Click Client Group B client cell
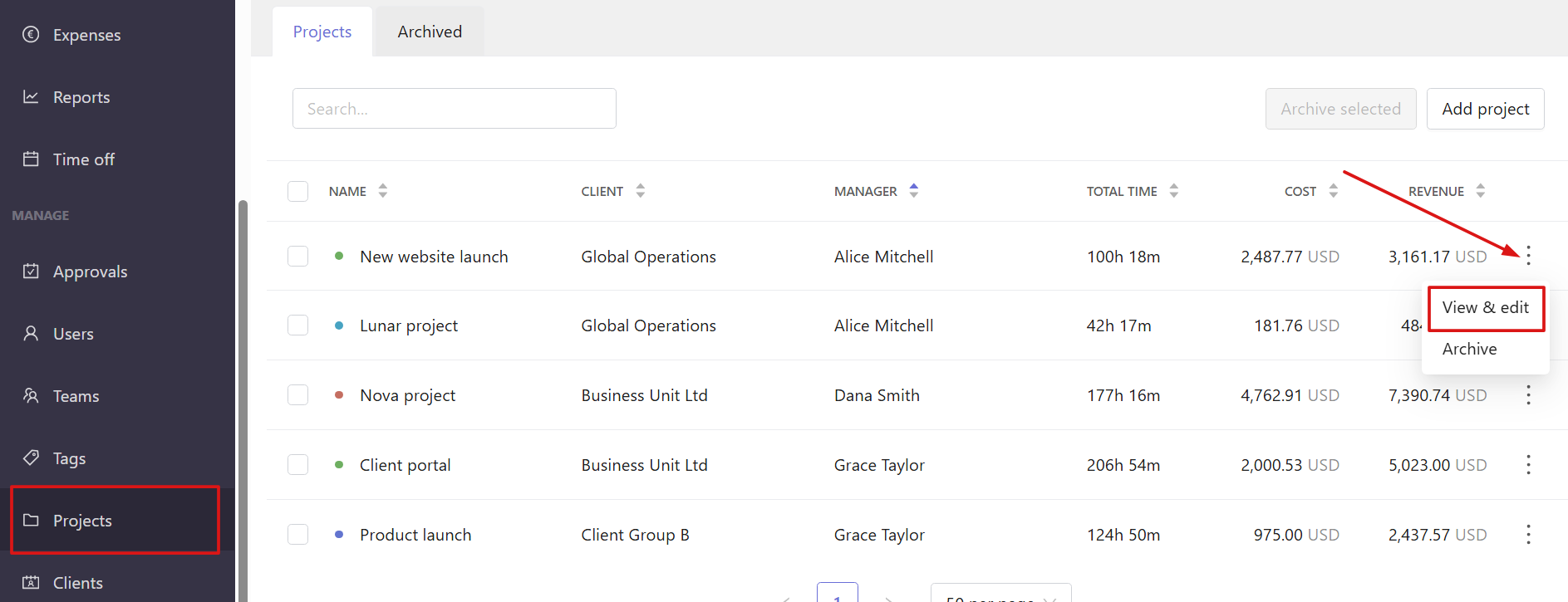The image size is (1568, 602). [636, 535]
